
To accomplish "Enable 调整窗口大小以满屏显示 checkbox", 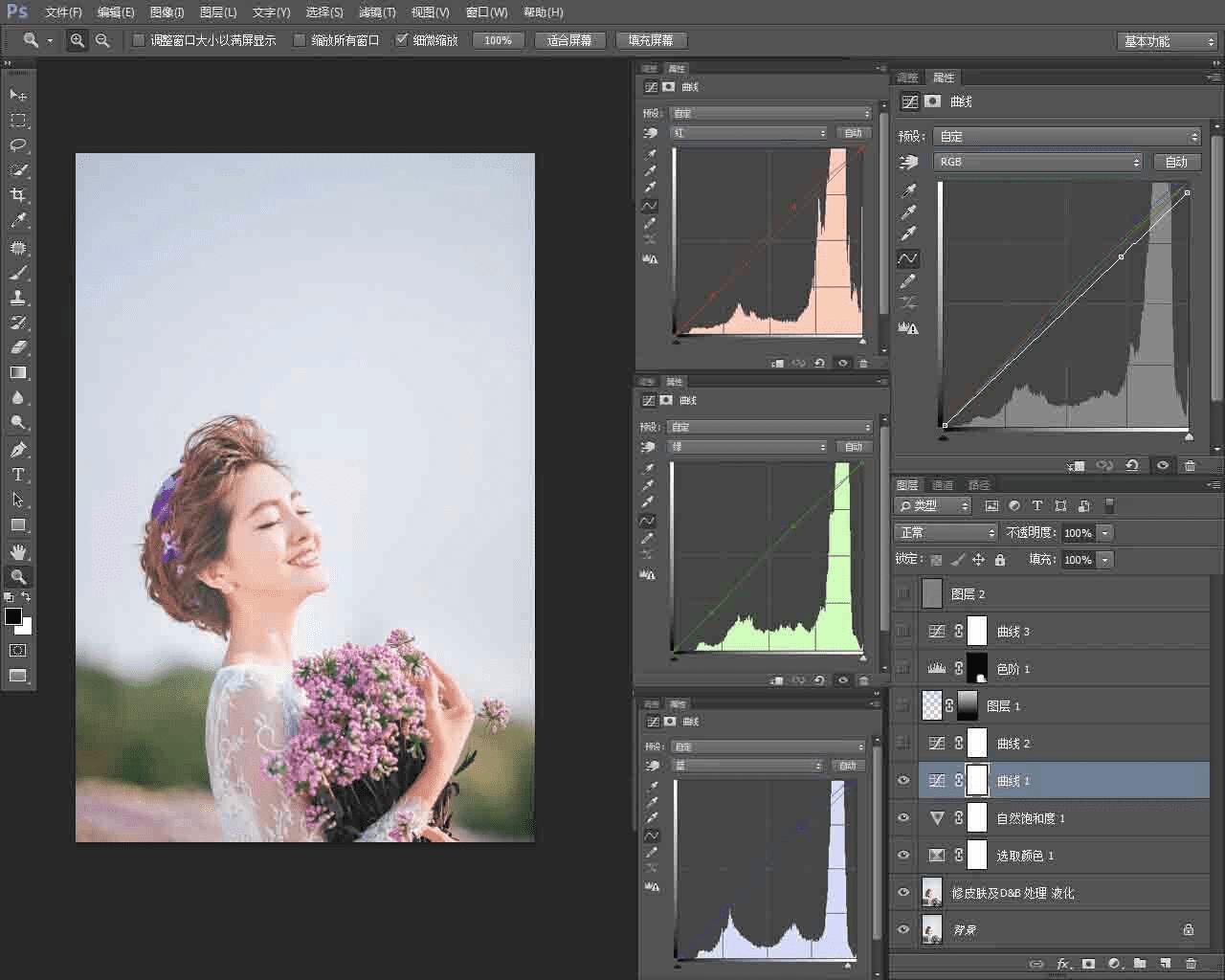I will 139,40.
